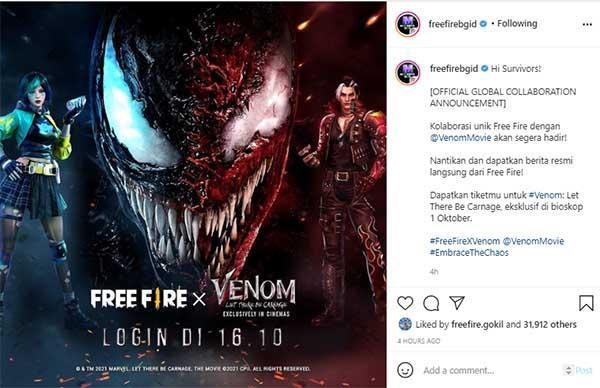This screenshot has height=388, width=600.
Task: Click the Free Fire Venom poster image
Action: pyautogui.click(x=193, y=194)
